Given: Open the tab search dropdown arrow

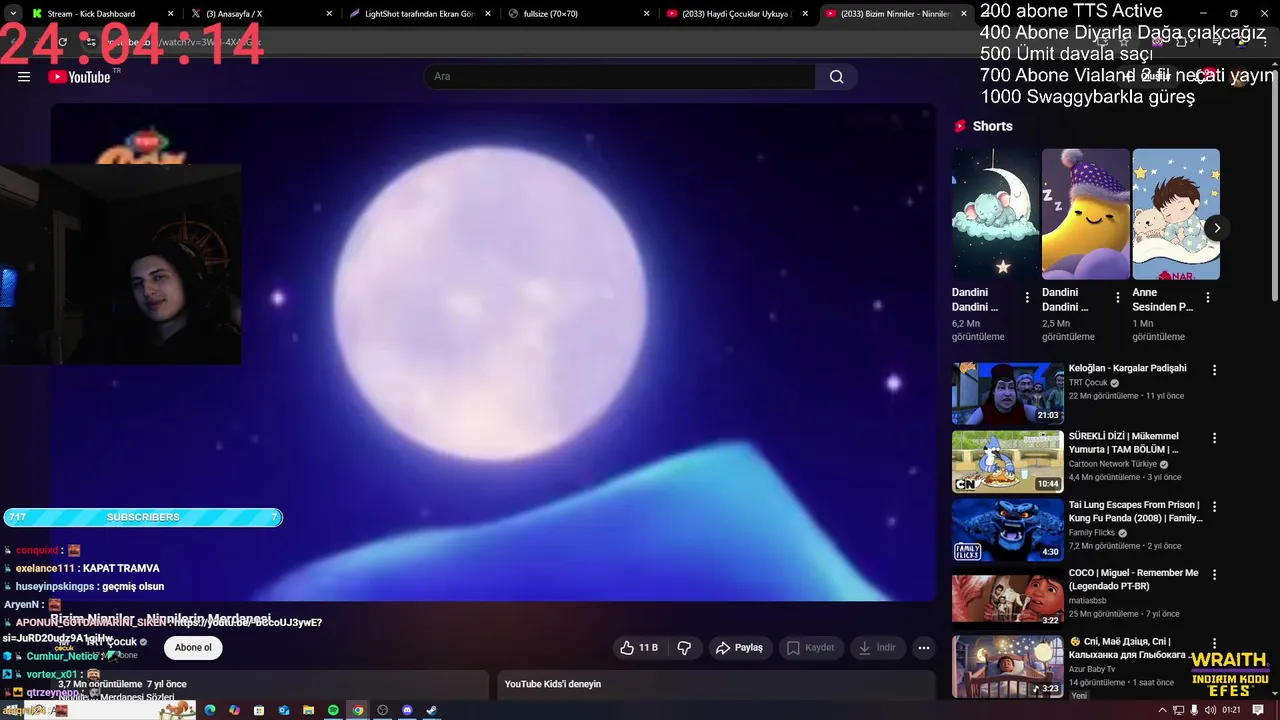Looking at the screenshot, I should click(x=13, y=14).
